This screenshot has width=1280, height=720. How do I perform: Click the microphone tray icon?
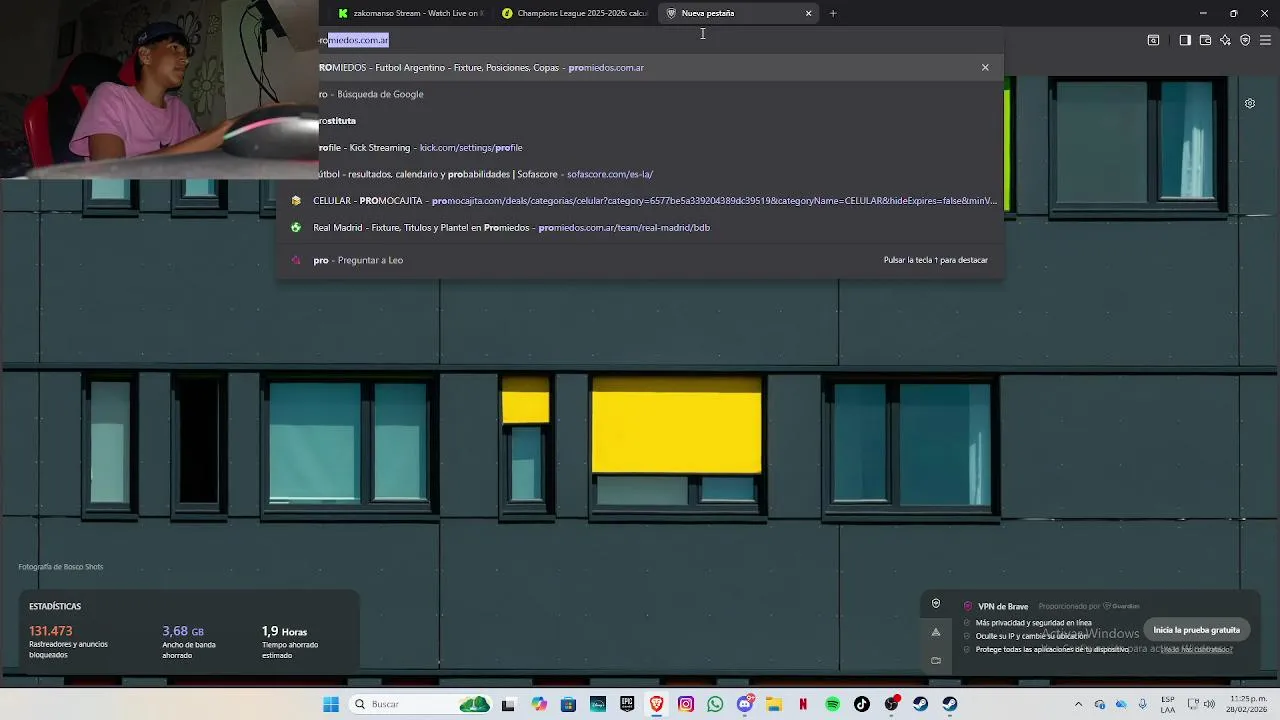point(1143,704)
